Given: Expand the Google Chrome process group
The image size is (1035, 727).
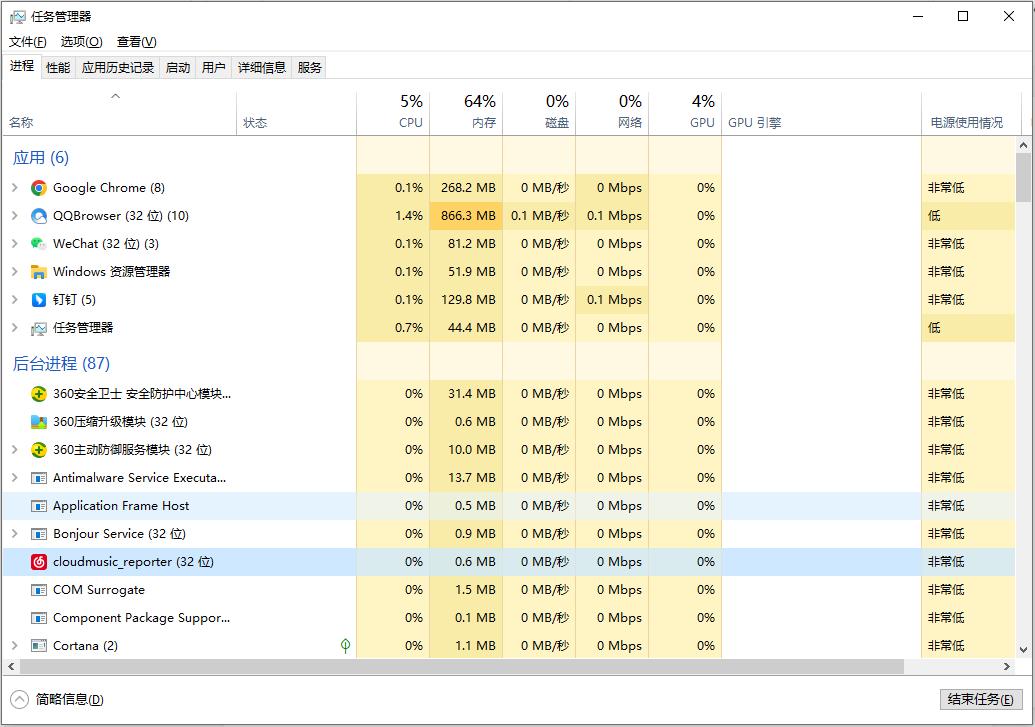Looking at the screenshot, I should coord(14,188).
